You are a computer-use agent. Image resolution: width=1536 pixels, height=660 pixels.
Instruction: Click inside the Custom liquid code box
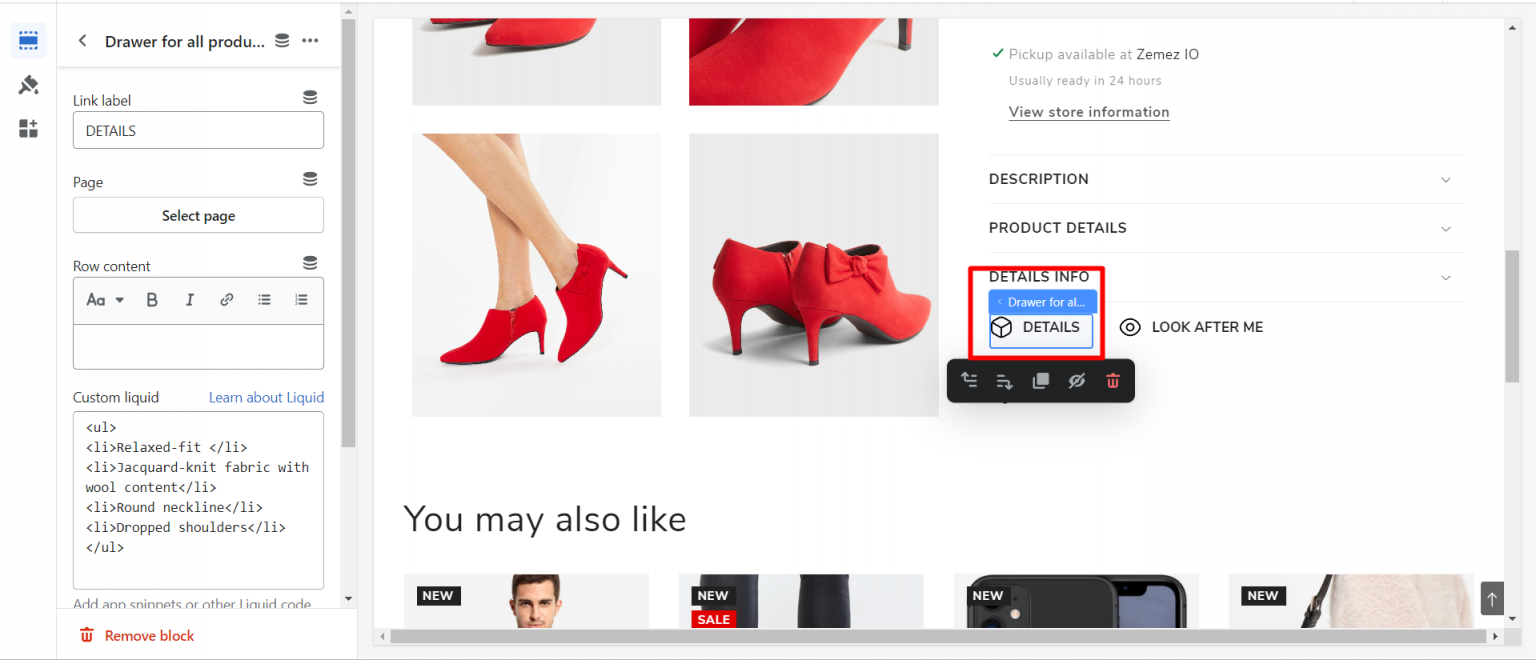198,500
